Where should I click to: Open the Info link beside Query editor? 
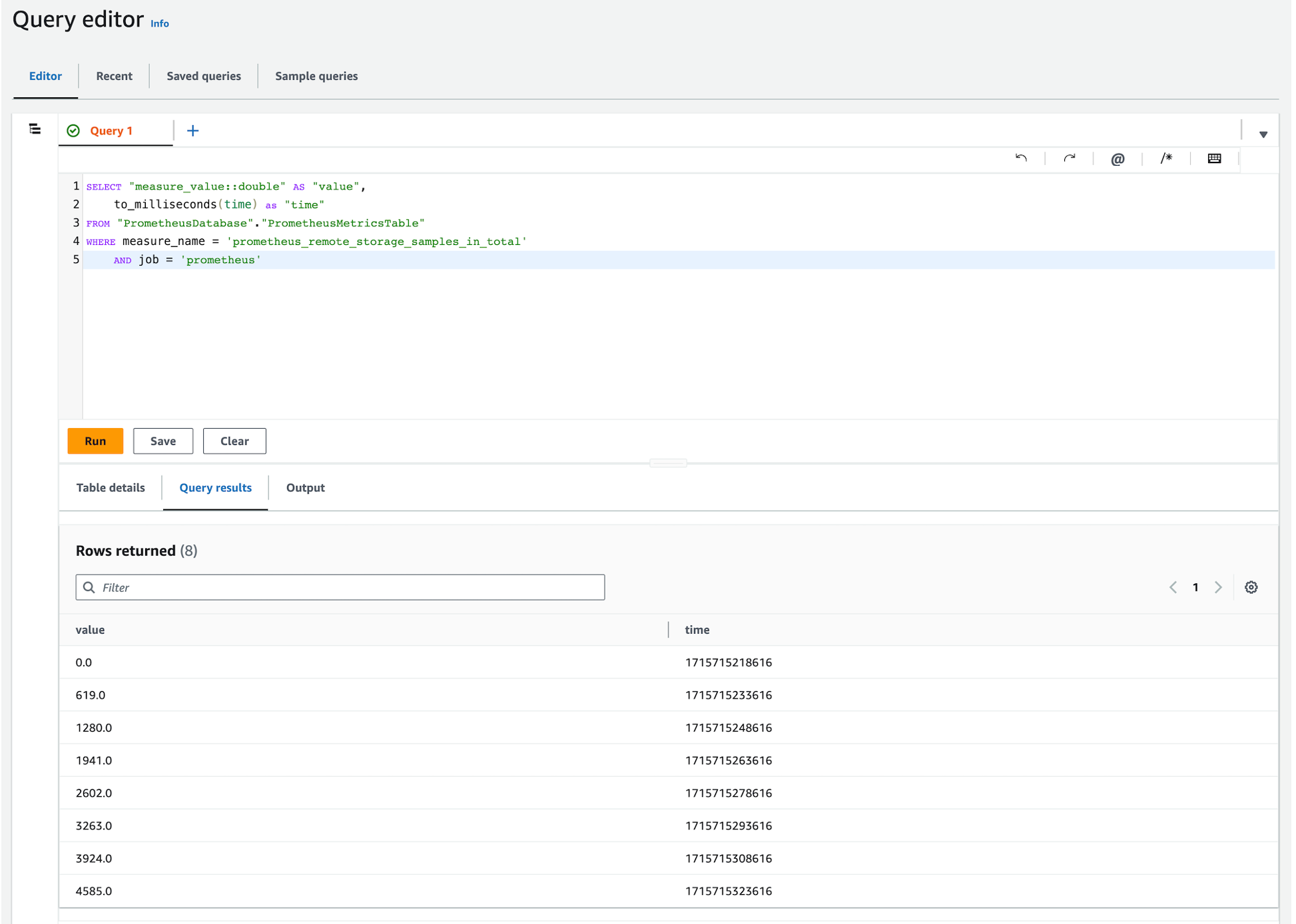[160, 23]
